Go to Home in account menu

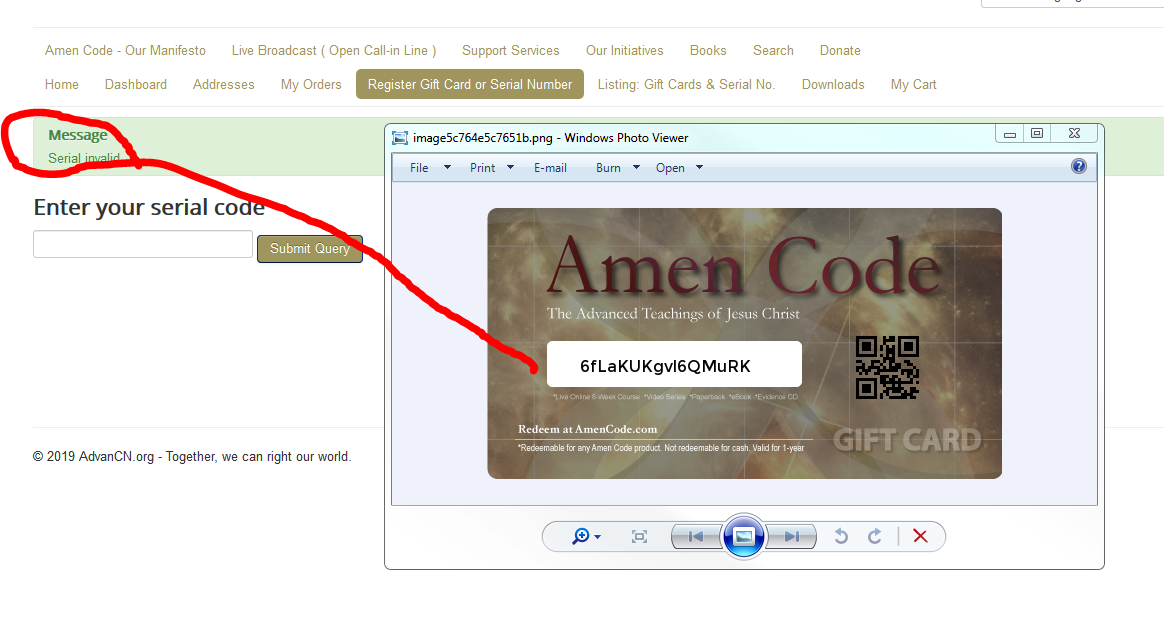(x=62, y=85)
